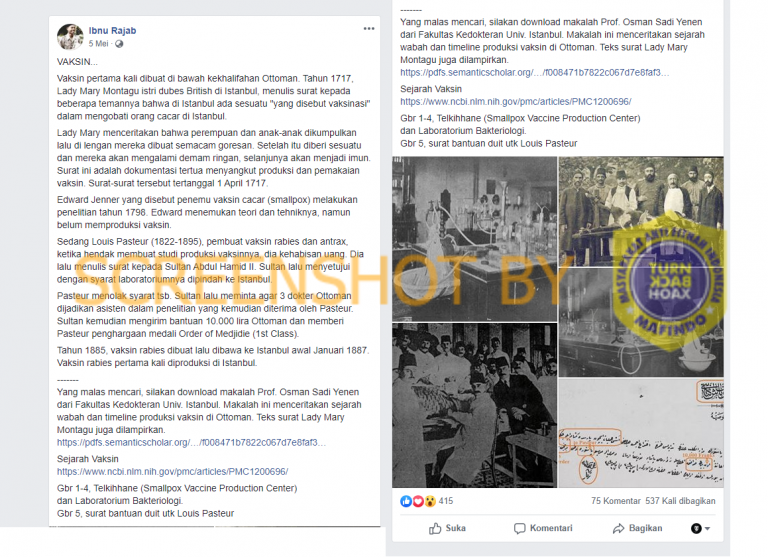Image resolution: width=768 pixels, height=557 pixels.
Task: Click the Komentari comment button
Action: [543, 528]
